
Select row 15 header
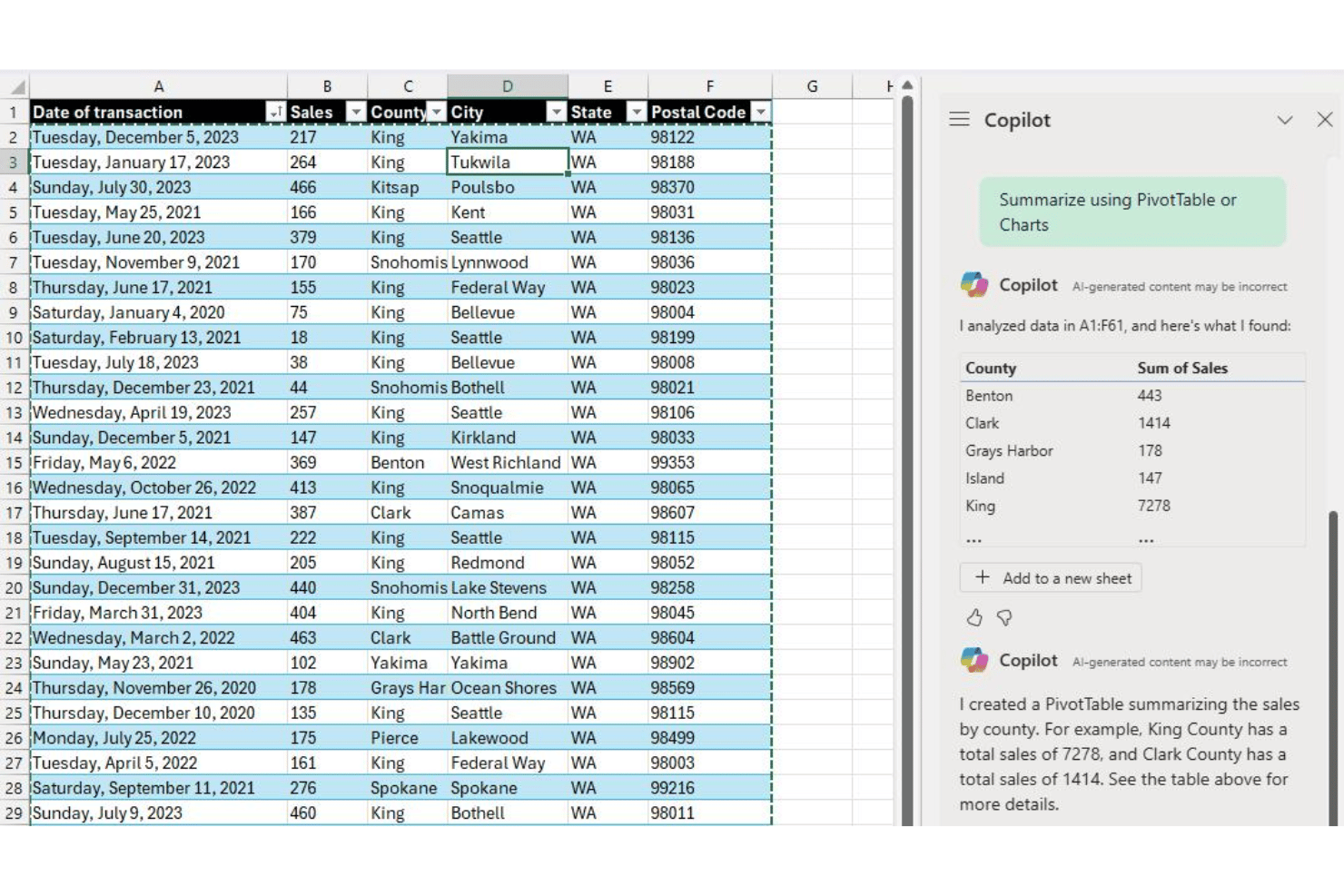click(14, 463)
